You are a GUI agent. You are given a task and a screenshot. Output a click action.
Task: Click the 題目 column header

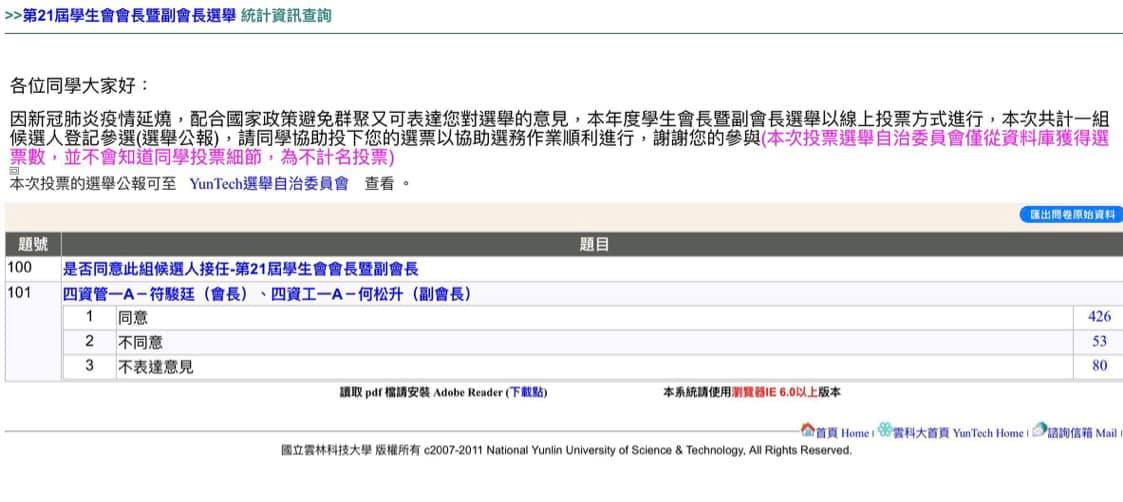point(594,244)
